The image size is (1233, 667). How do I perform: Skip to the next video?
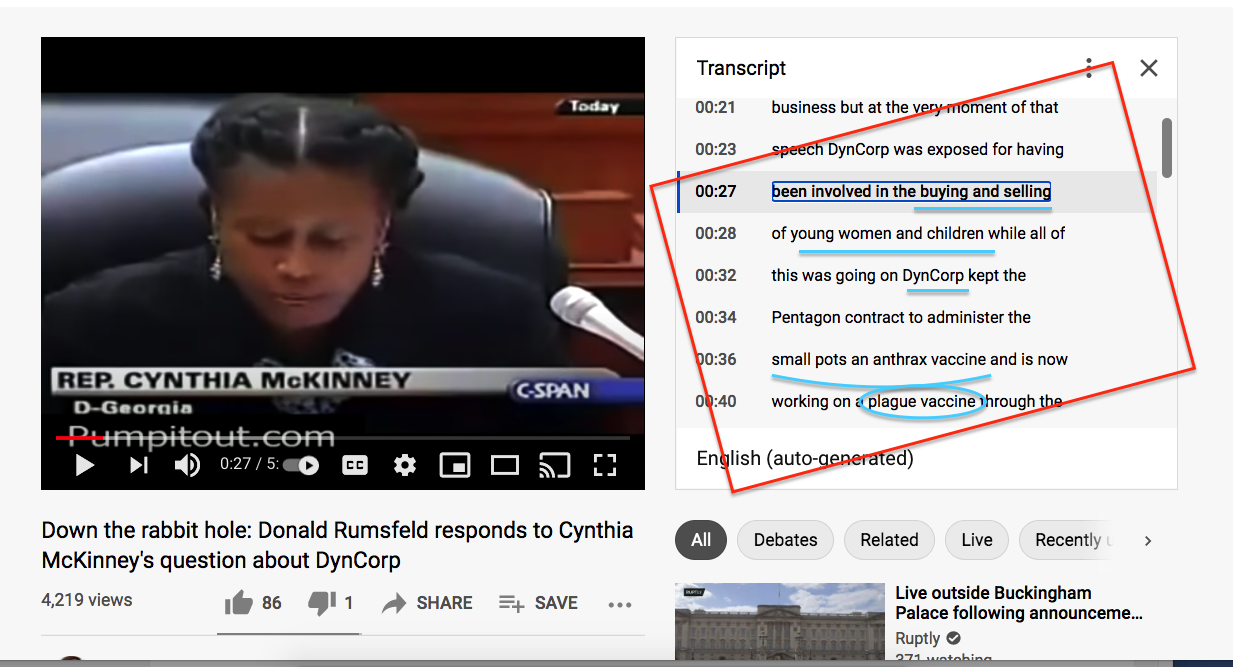point(139,465)
